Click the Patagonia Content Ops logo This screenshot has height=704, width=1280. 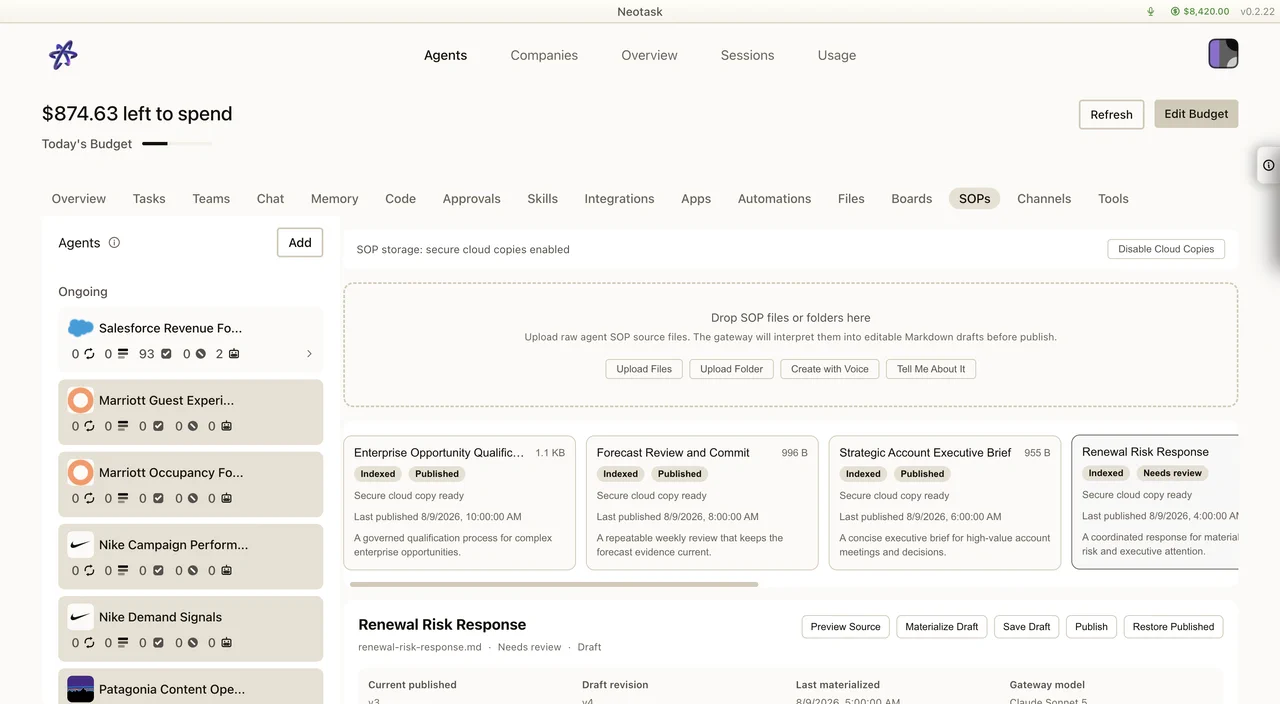coord(81,689)
